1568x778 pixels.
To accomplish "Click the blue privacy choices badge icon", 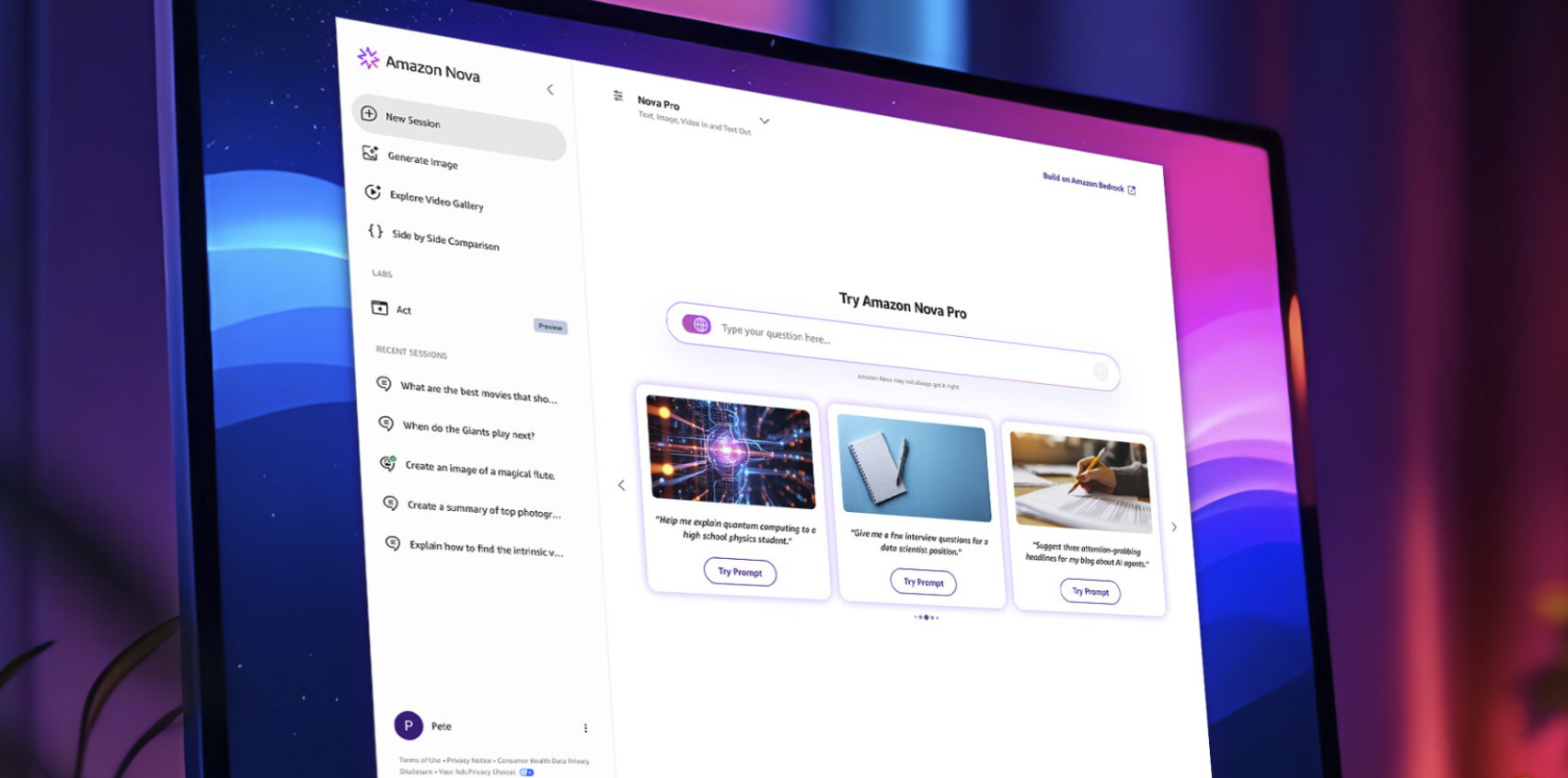I will tap(526, 772).
